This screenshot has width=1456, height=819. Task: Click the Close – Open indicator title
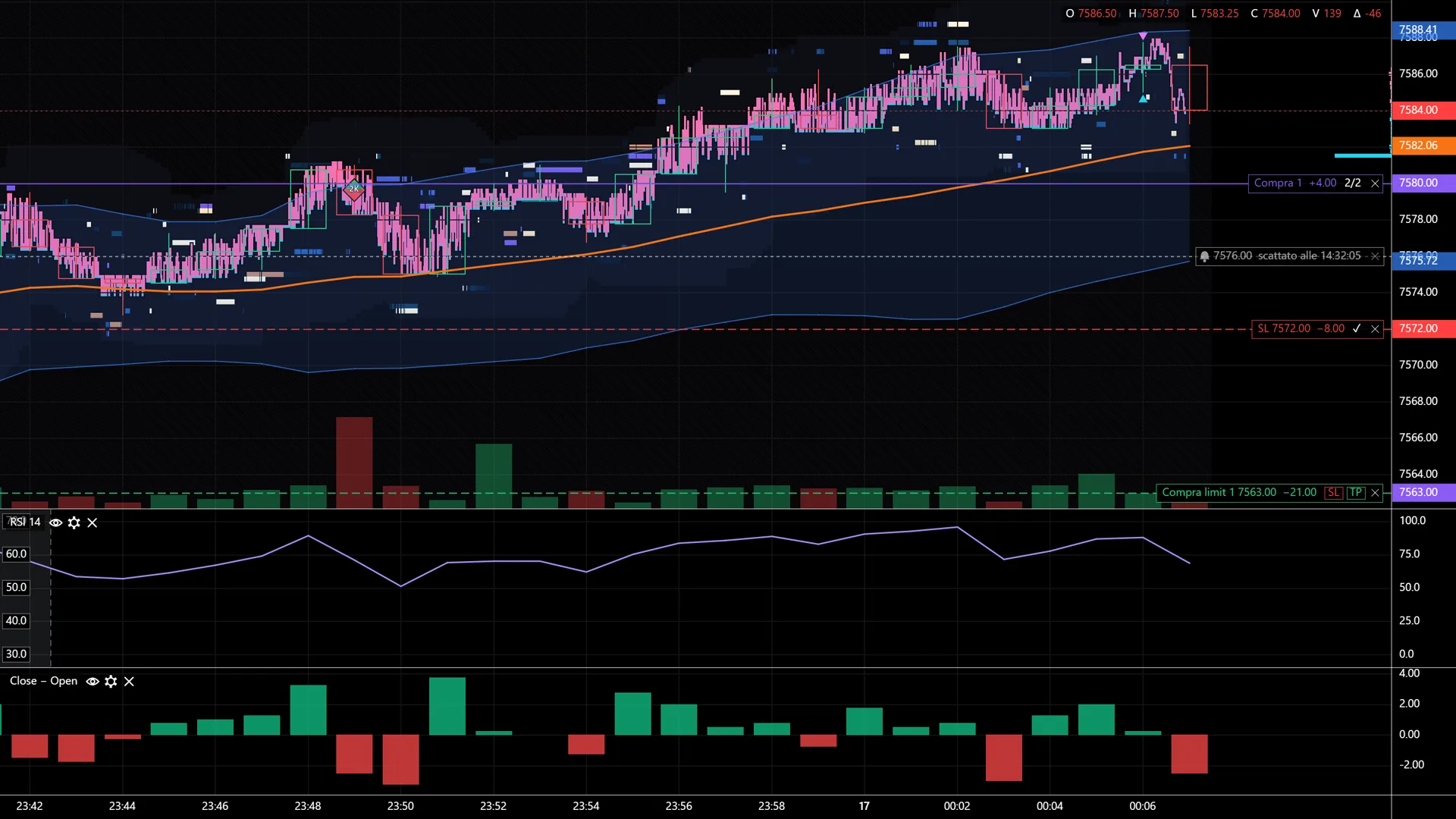pyautogui.click(x=43, y=682)
